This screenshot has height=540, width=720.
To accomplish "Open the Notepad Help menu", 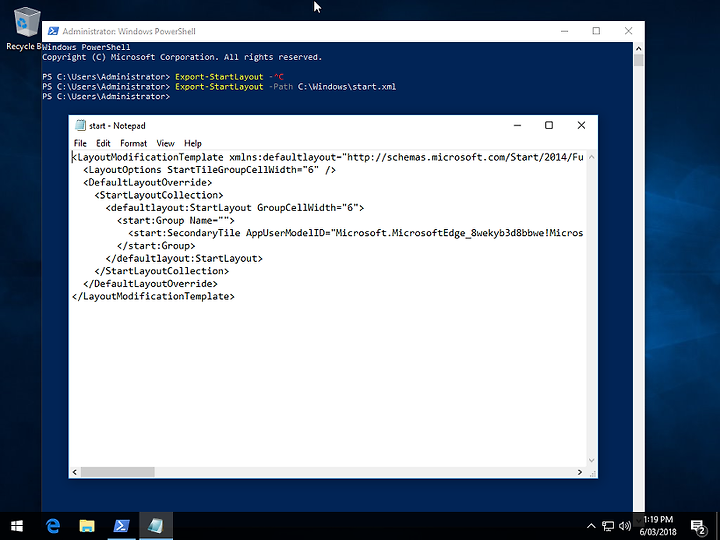I will click(x=192, y=143).
